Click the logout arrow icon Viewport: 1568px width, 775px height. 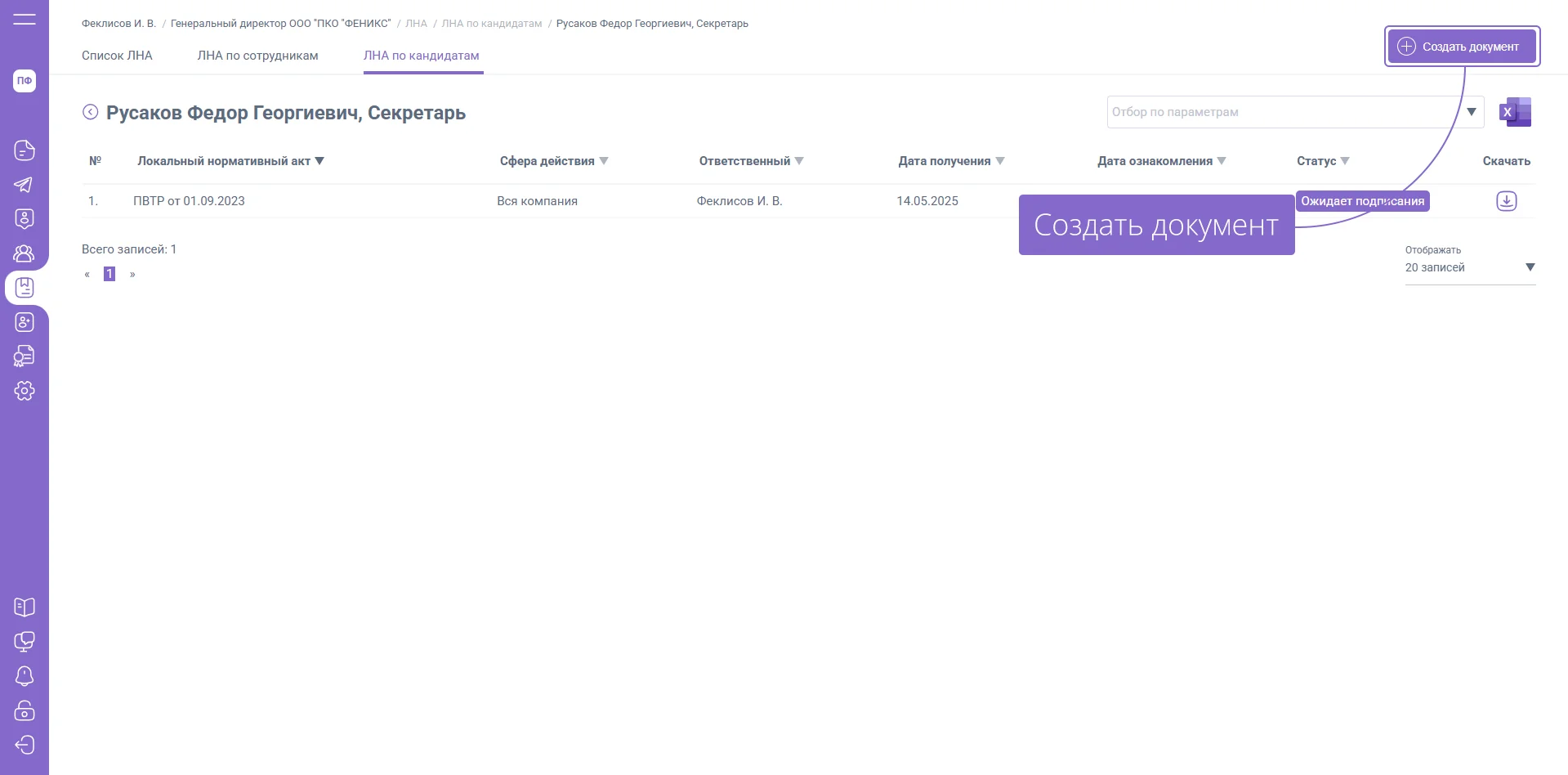(x=25, y=745)
